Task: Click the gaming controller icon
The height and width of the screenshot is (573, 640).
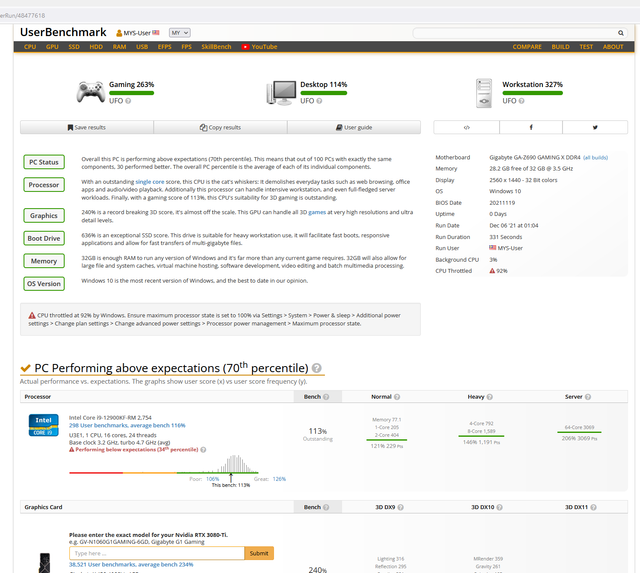Action: pyautogui.click(x=91, y=92)
